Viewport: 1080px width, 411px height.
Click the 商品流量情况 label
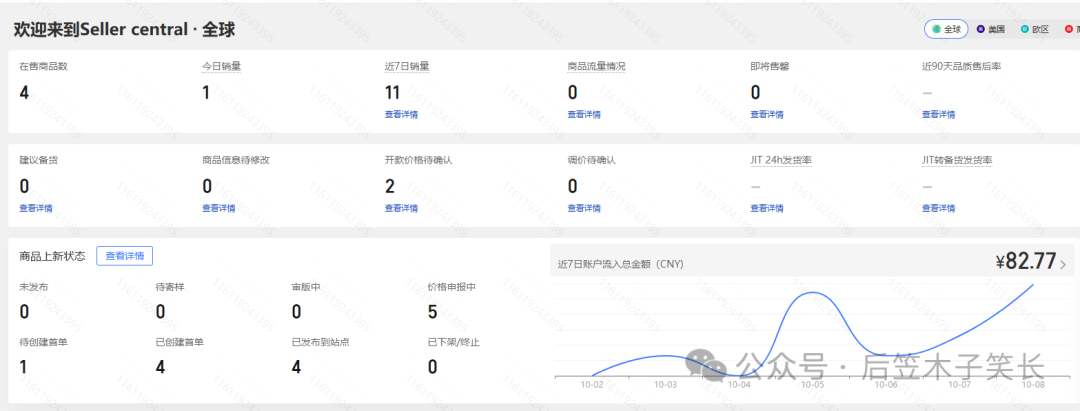596,67
